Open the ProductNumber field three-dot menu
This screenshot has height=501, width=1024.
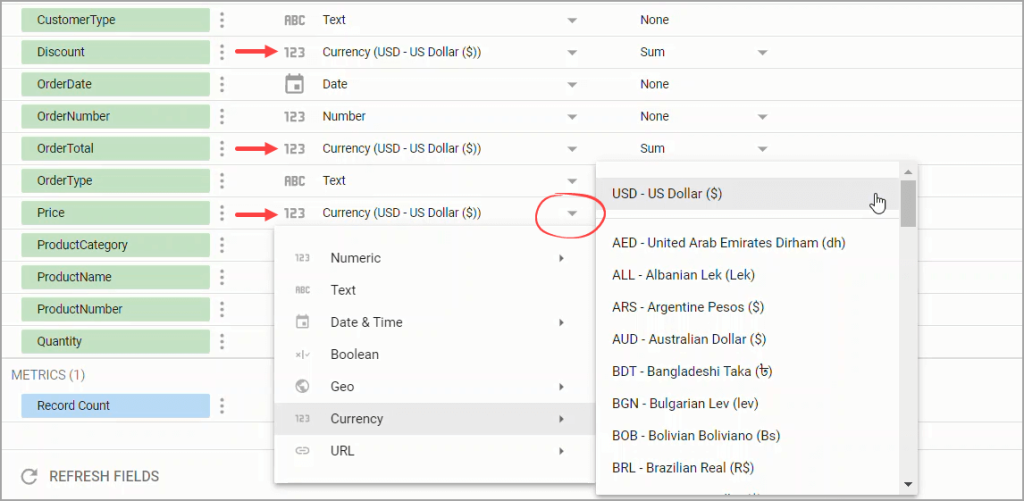pyautogui.click(x=222, y=309)
